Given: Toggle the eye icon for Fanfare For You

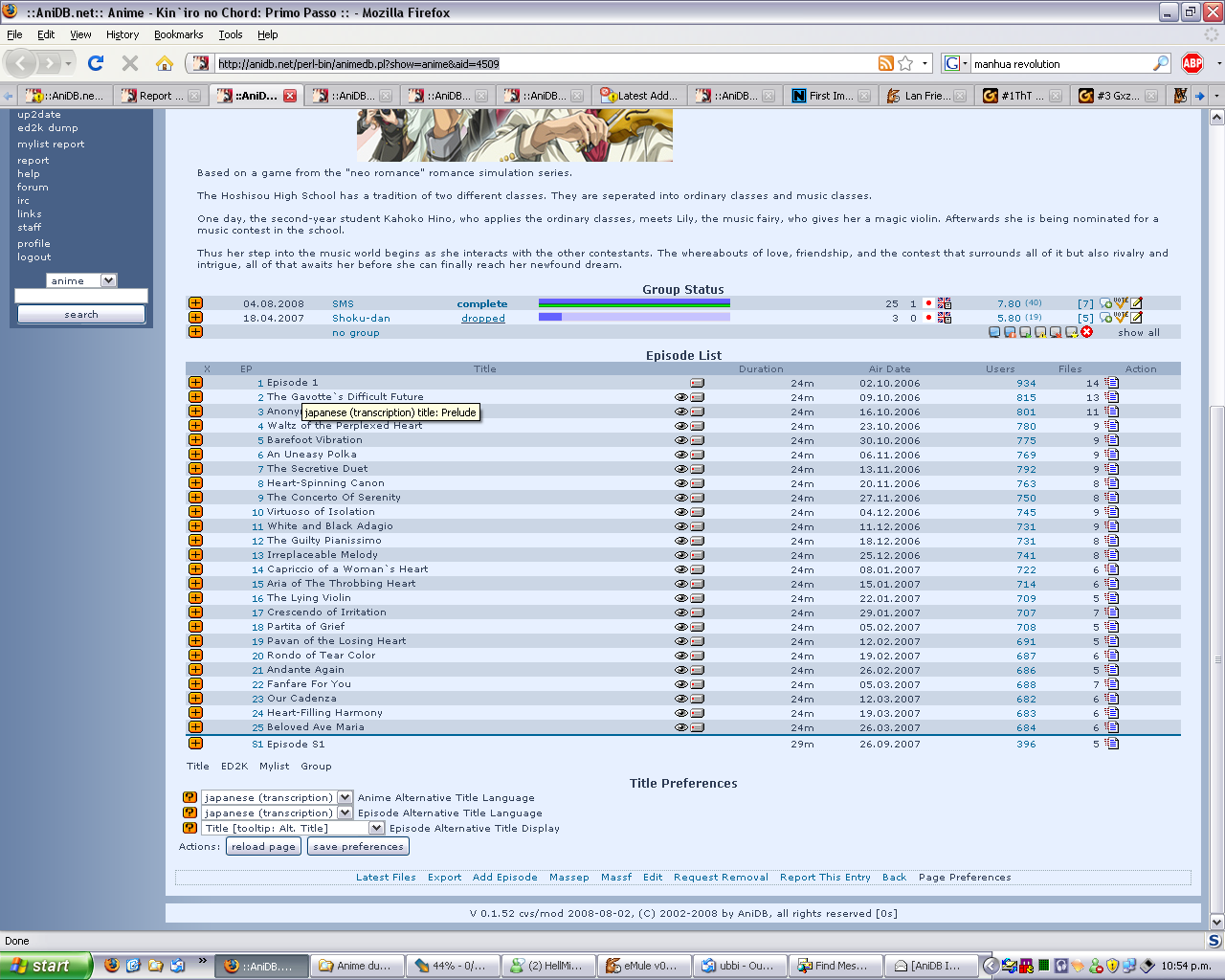Looking at the screenshot, I should [681, 684].
